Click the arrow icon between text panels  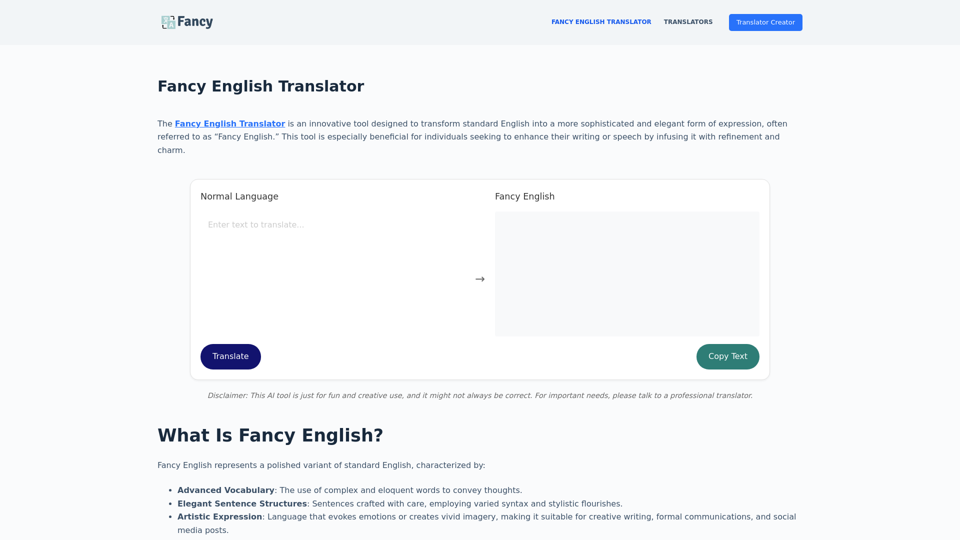[x=480, y=279]
